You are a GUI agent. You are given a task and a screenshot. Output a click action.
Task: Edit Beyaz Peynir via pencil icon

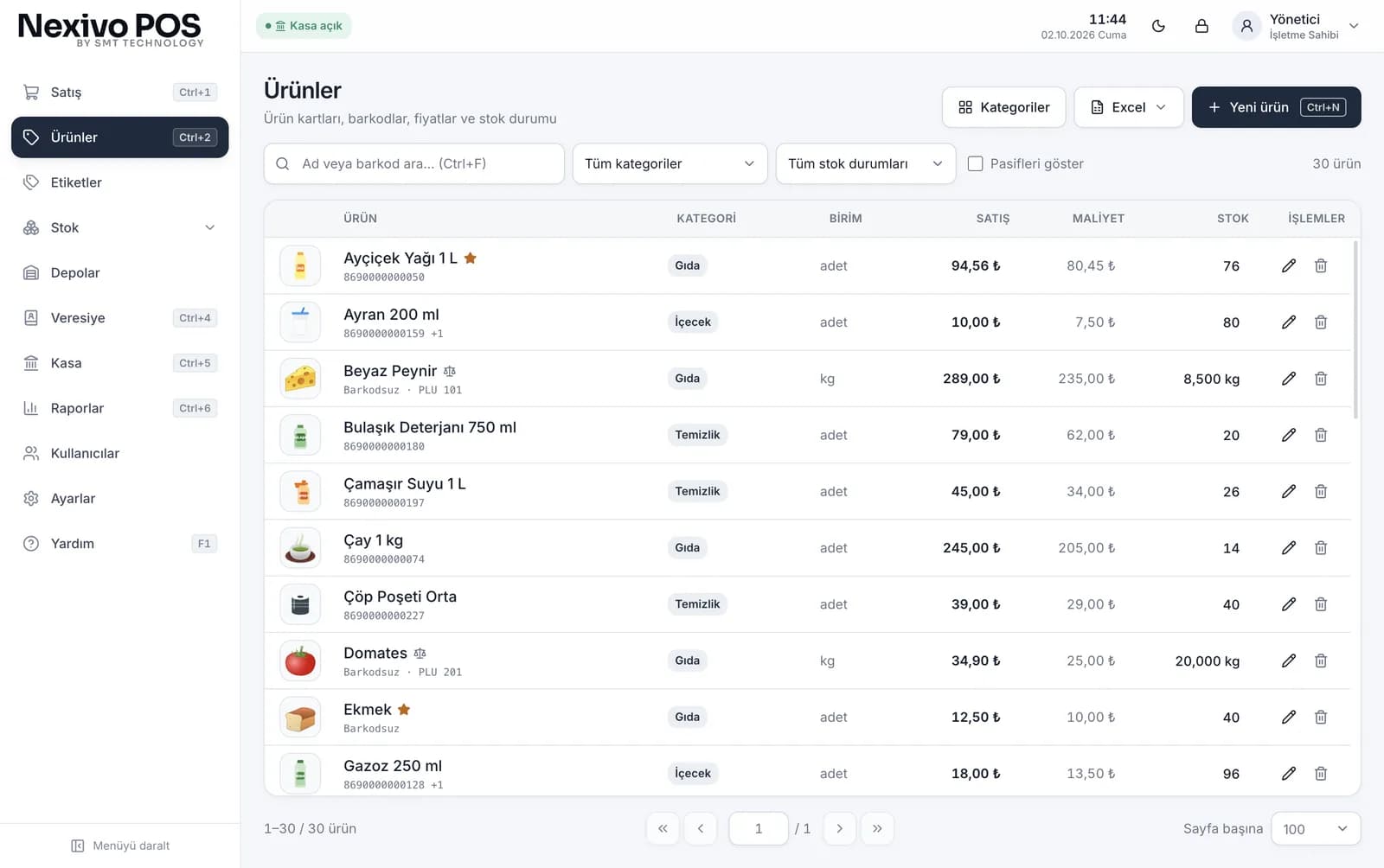click(1289, 379)
